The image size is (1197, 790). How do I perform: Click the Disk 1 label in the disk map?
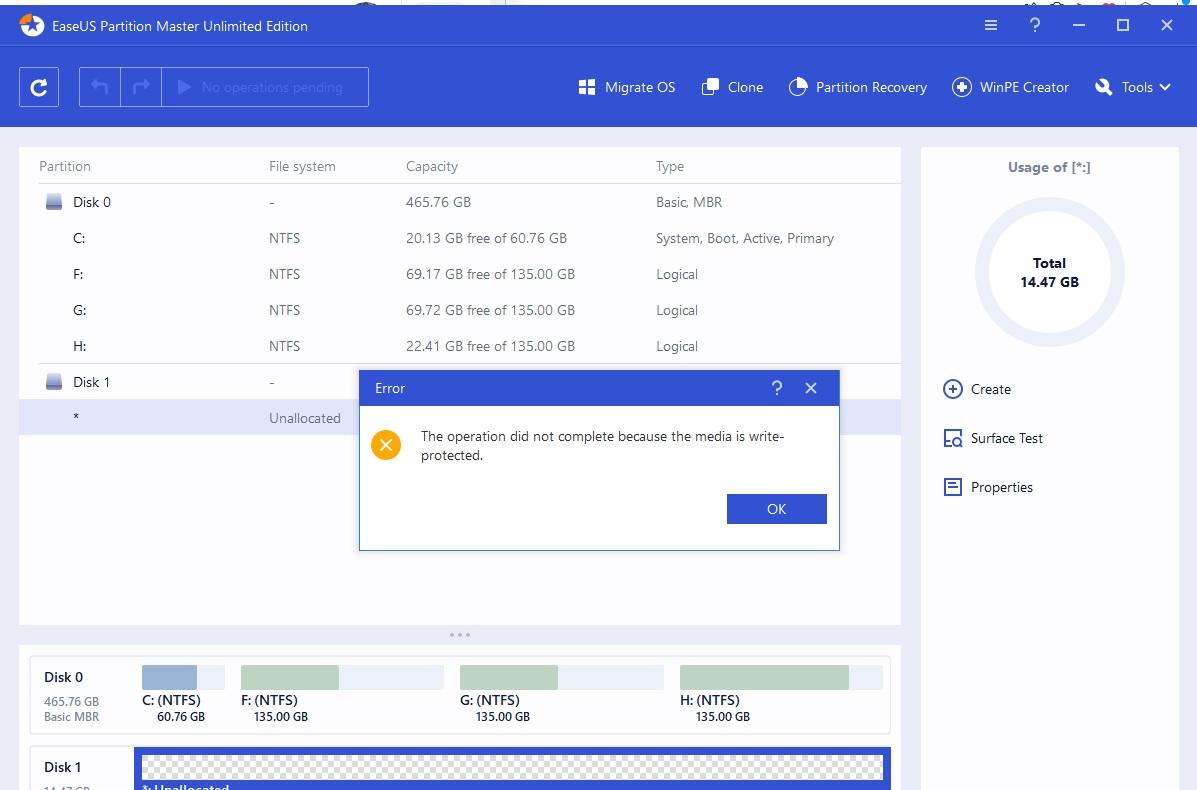click(63, 767)
